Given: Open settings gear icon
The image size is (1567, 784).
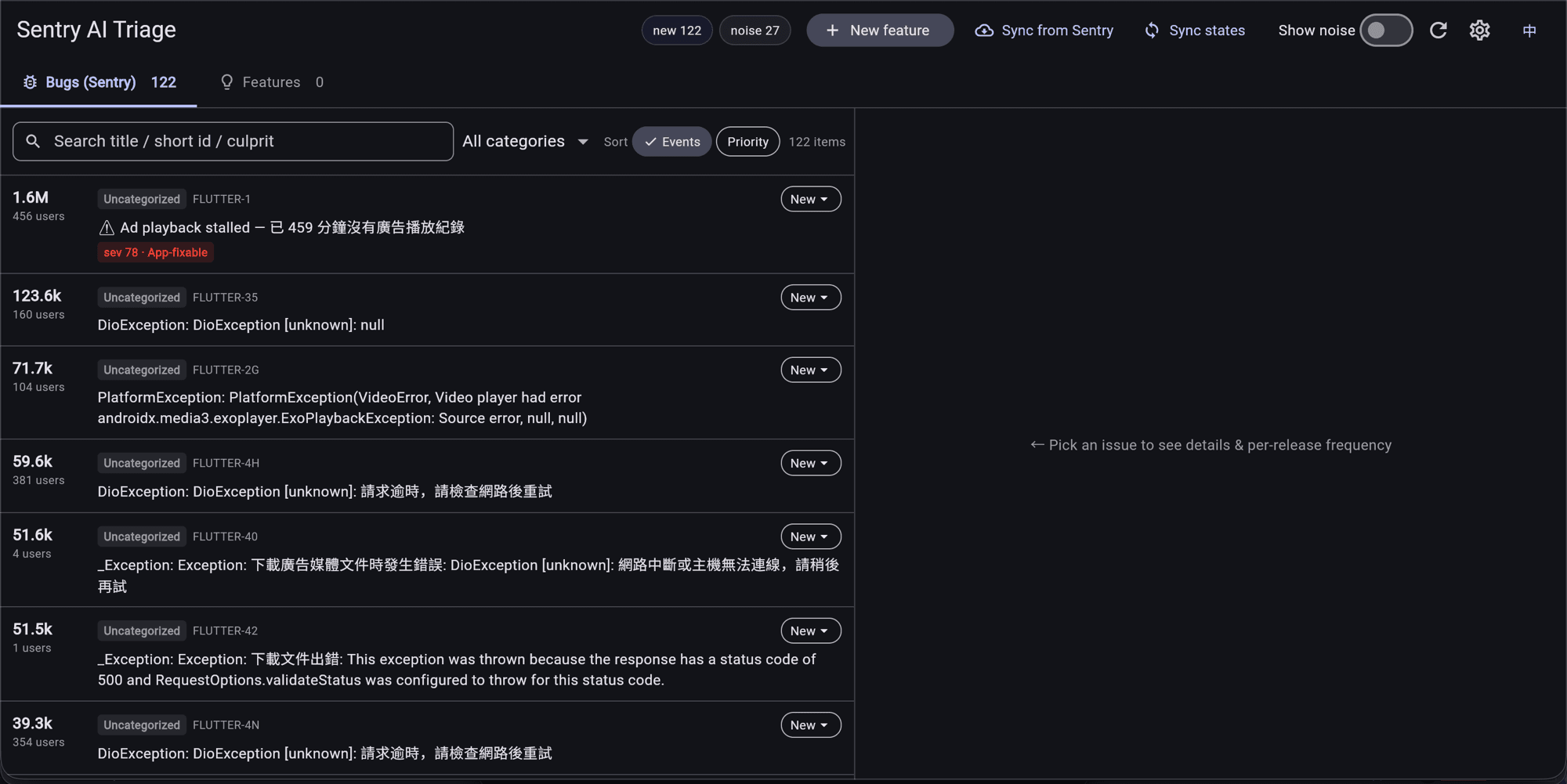Looking at the screenshot, I should point(1479,31).
